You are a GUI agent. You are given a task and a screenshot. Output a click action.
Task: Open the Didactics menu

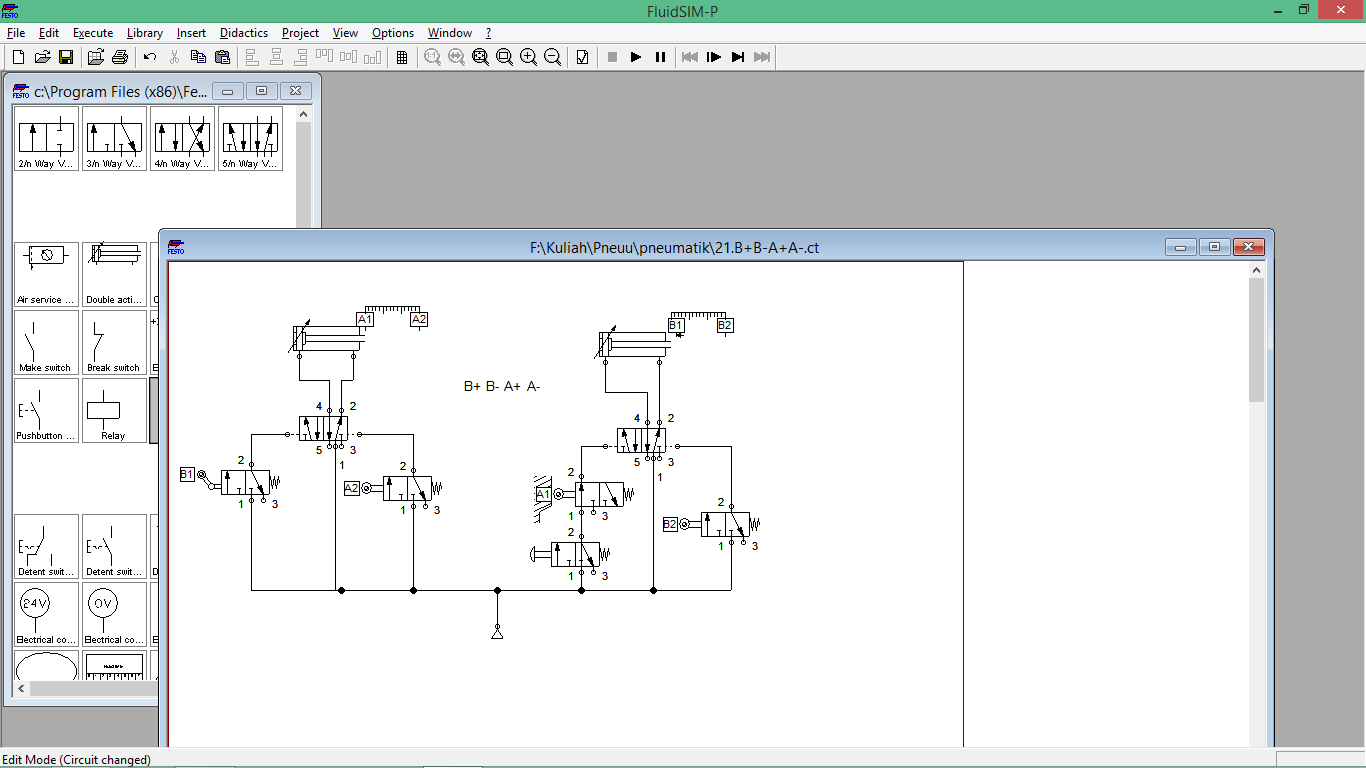pos(243,33)
